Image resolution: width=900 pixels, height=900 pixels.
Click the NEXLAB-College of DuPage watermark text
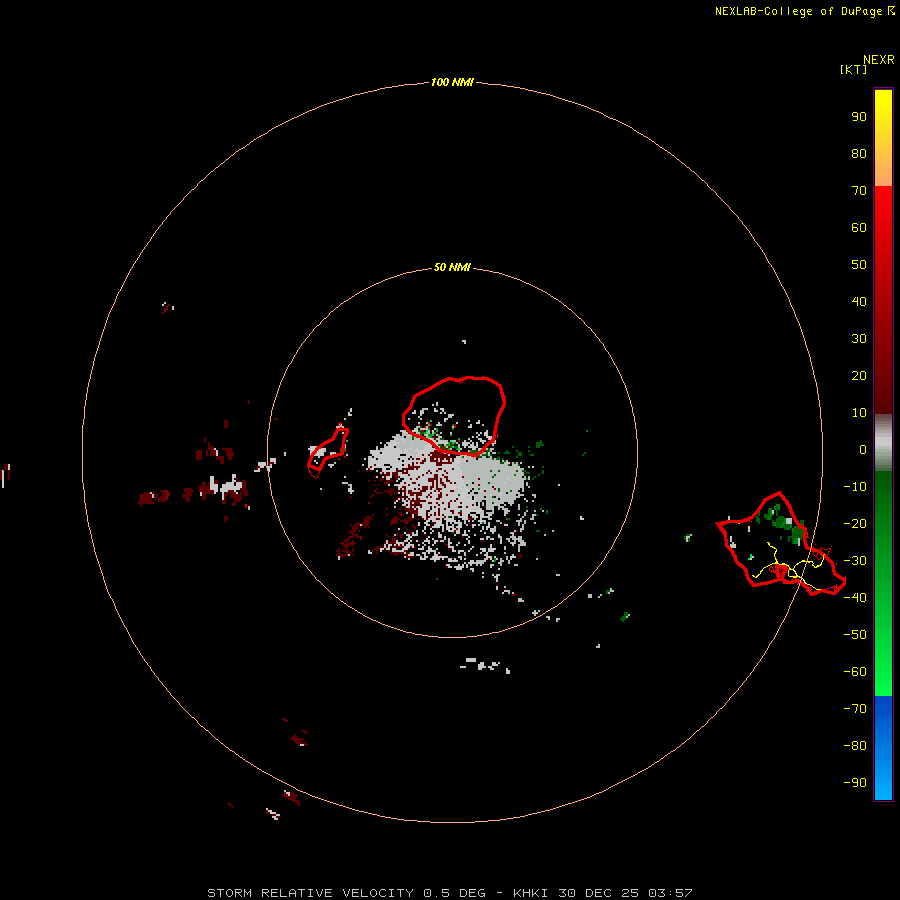(804, 11)
